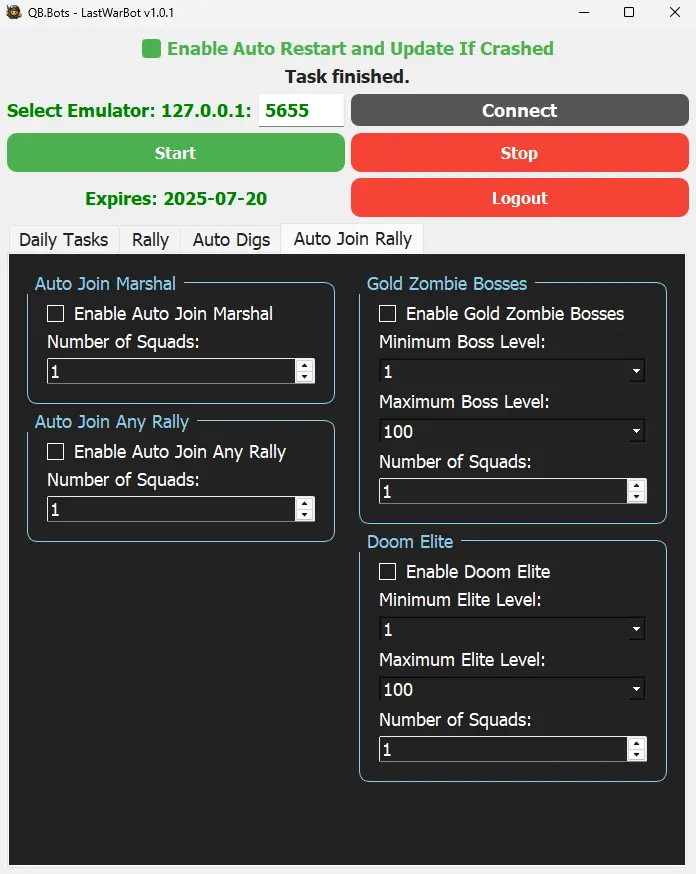Open the Auto Digs tab
This screenshot has height=874, width=696.
point(231,240)
